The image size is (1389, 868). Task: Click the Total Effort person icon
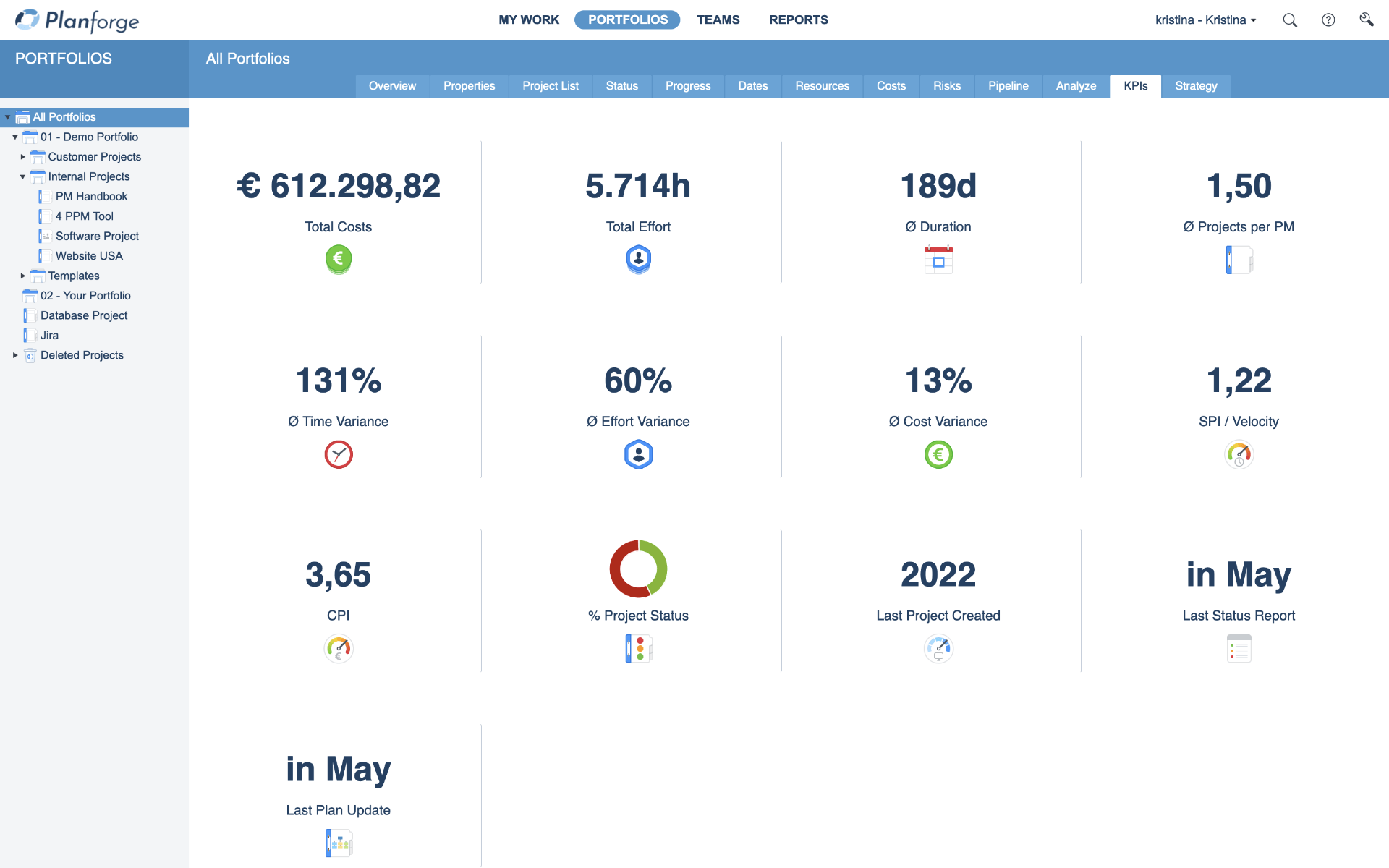pos(637,257)
